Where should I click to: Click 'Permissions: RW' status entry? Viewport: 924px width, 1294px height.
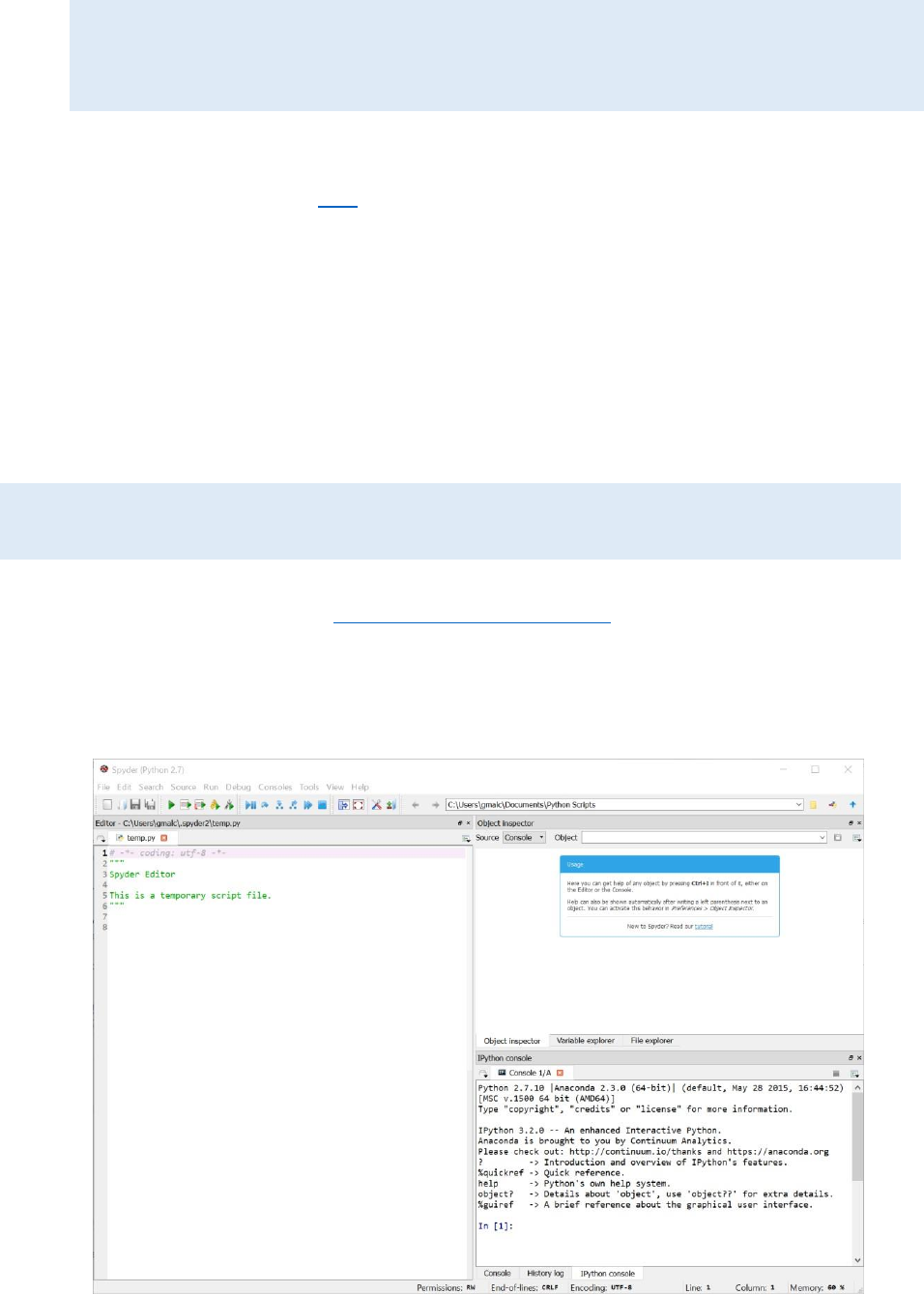coord(446,1287)
